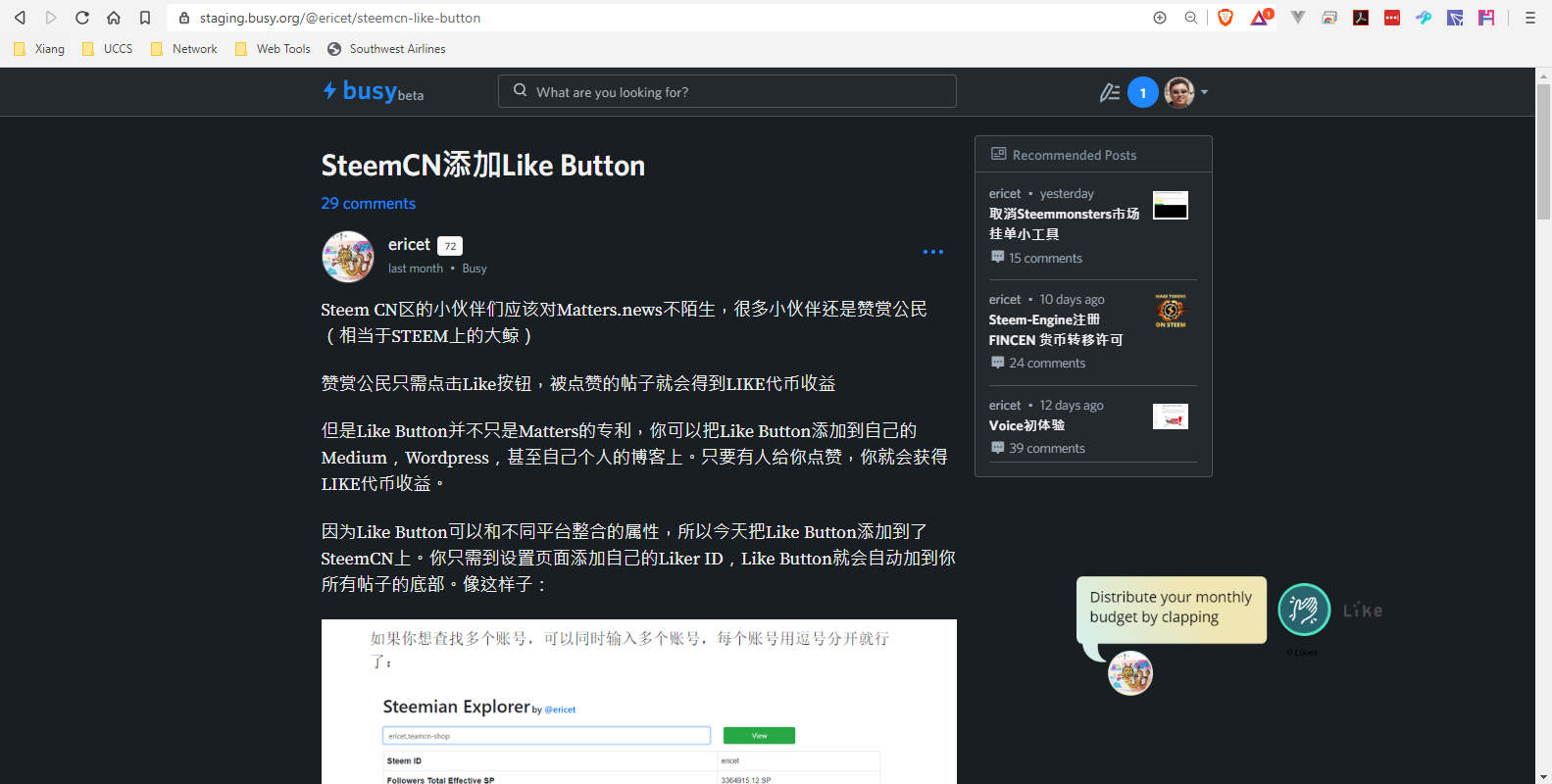Click the clapping hands Like button
Image resolution: width=1552 pixels, height=784 pixels.
coord(1304,610)
